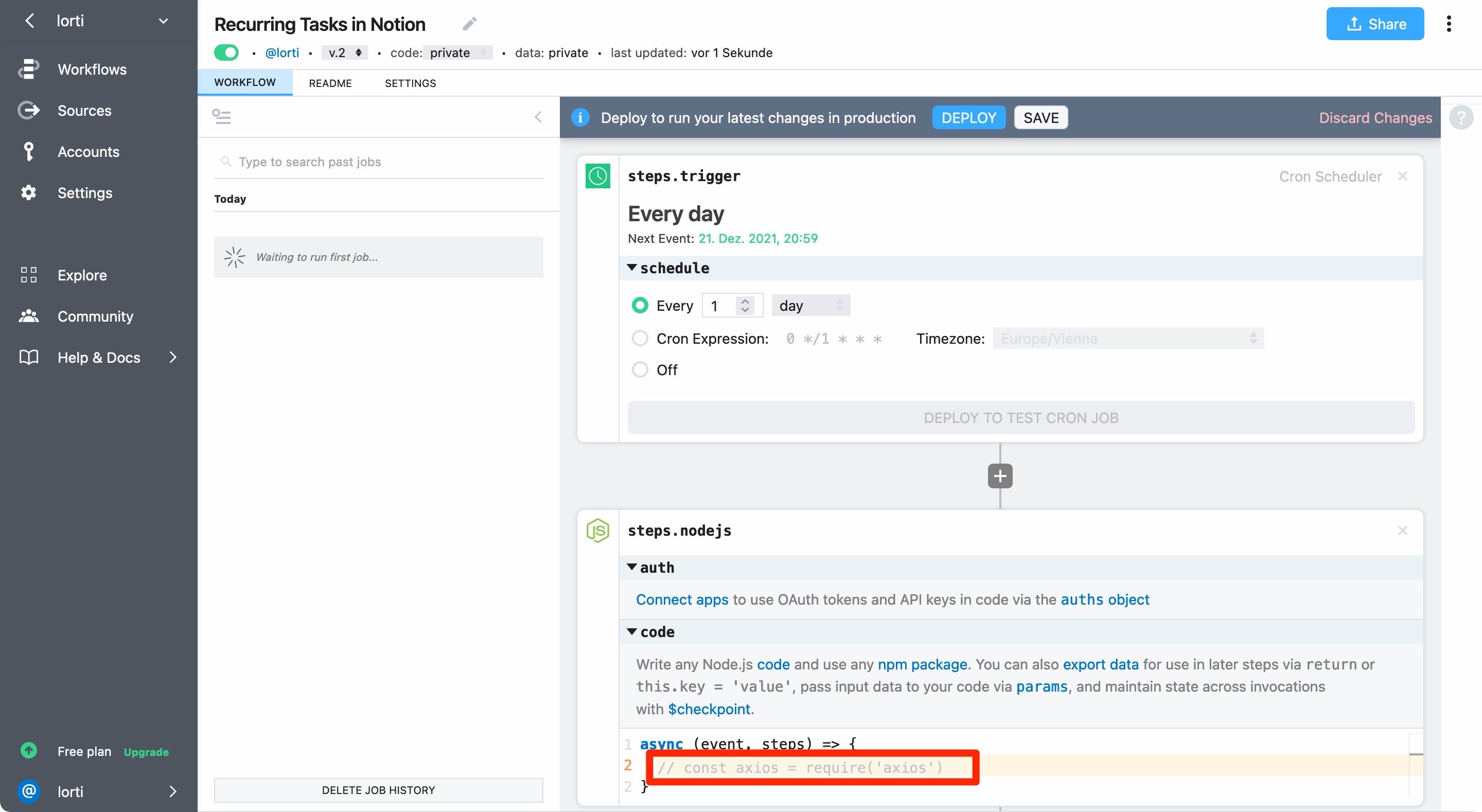Click the Connect apps link
This screenshot has width=1482, height=812.
coord(682,599)
